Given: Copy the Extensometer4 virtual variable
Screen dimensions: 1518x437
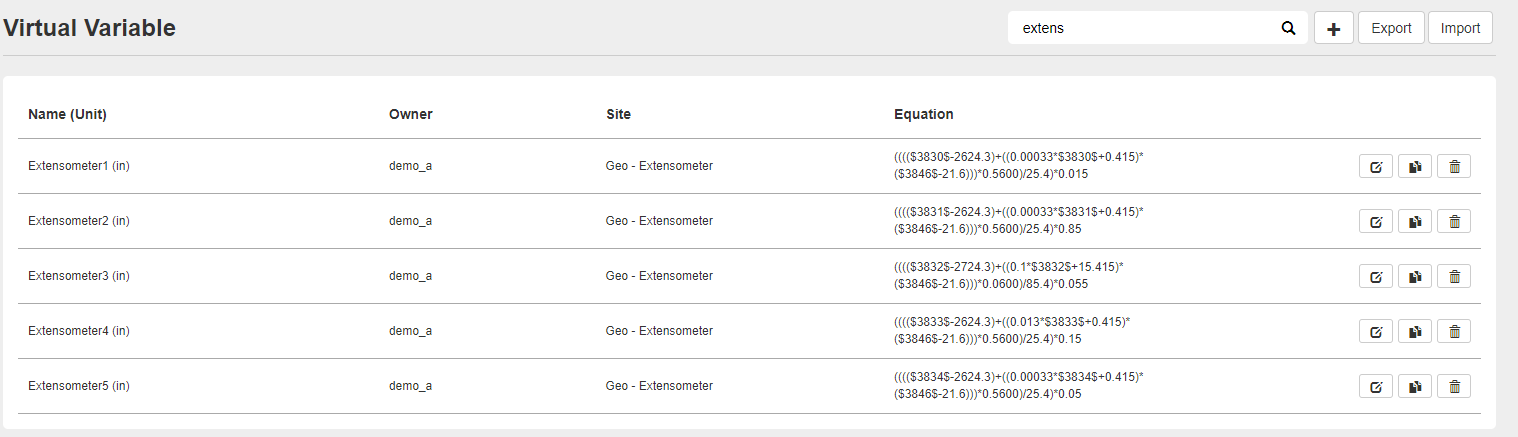Looking at the screenshot, I should (1415, 331).
